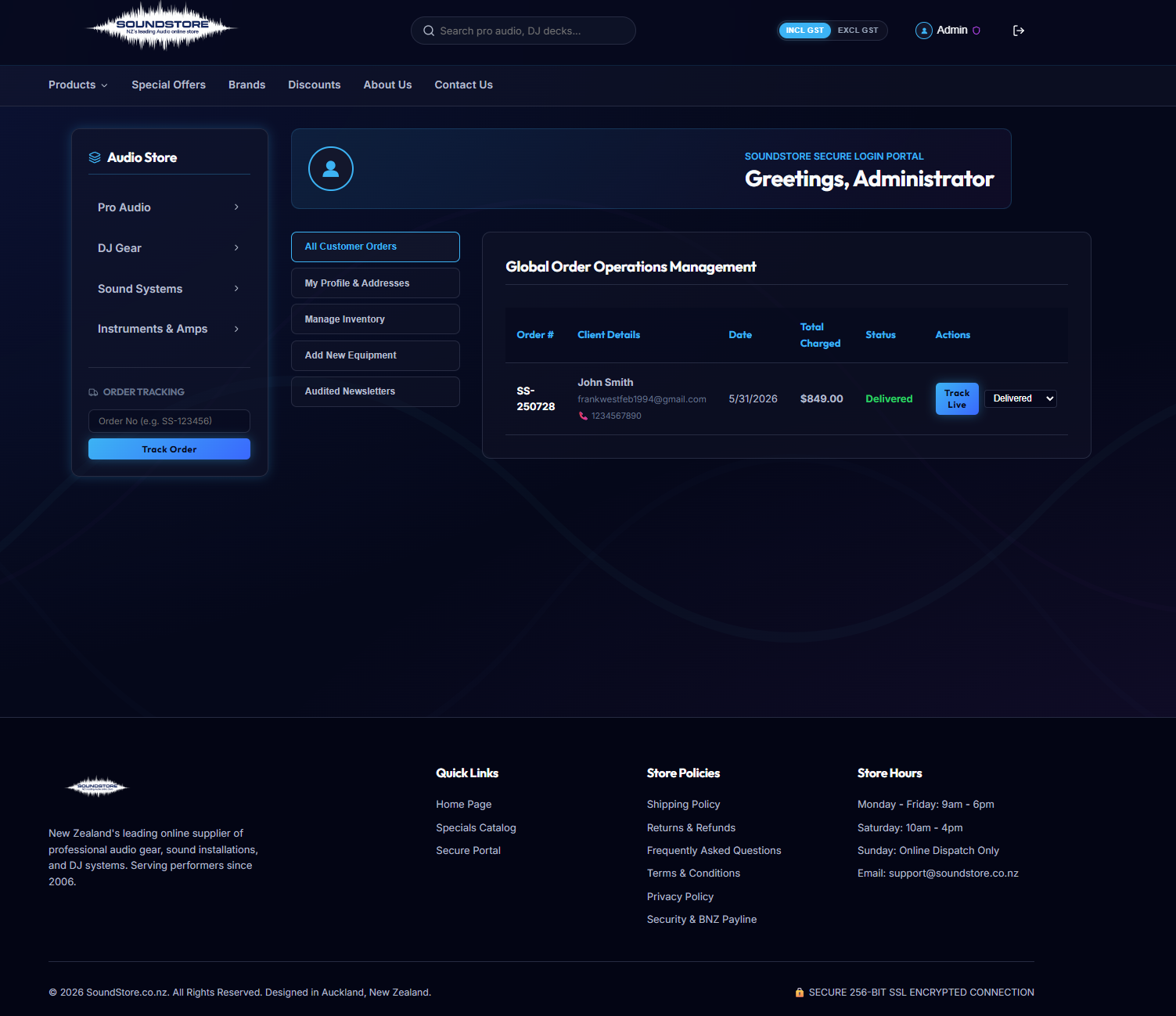Click the phone icon beside 1234567890
This screenshot has height=1016, width=1176.
(583, 416)
